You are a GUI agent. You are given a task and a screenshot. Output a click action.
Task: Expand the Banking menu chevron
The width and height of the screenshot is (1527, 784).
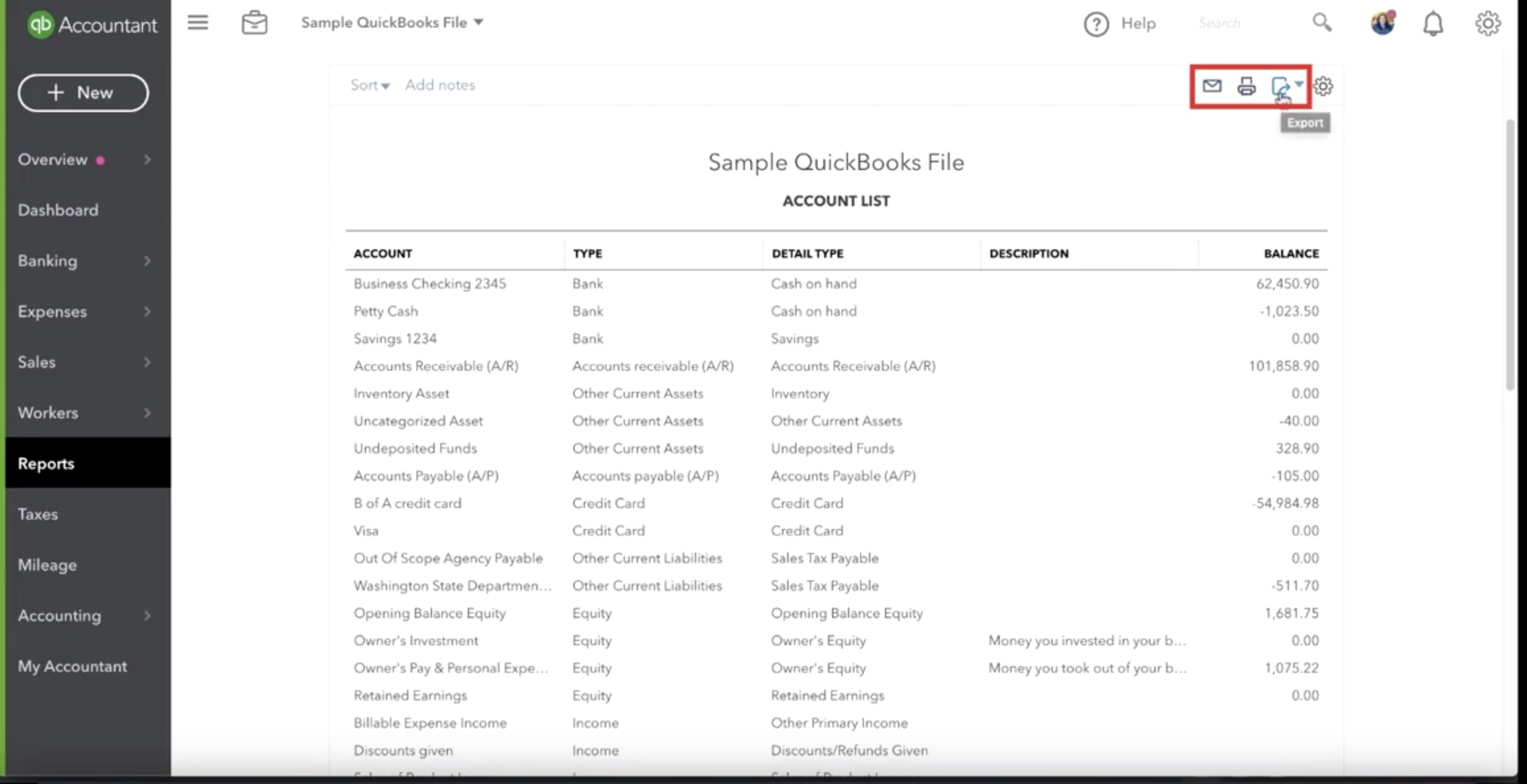click(x=147, y=261)
